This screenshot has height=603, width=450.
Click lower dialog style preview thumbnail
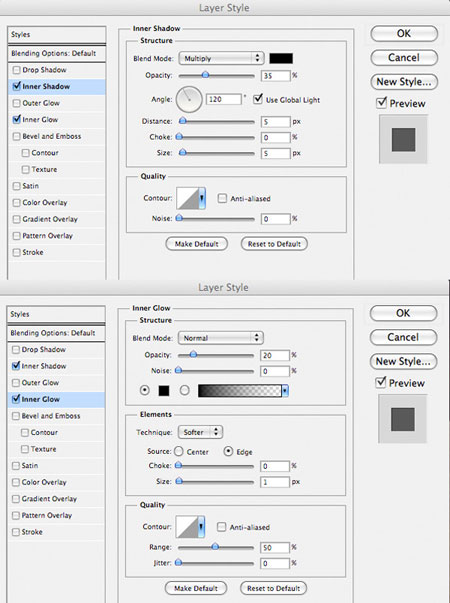[x=402, y=419]
